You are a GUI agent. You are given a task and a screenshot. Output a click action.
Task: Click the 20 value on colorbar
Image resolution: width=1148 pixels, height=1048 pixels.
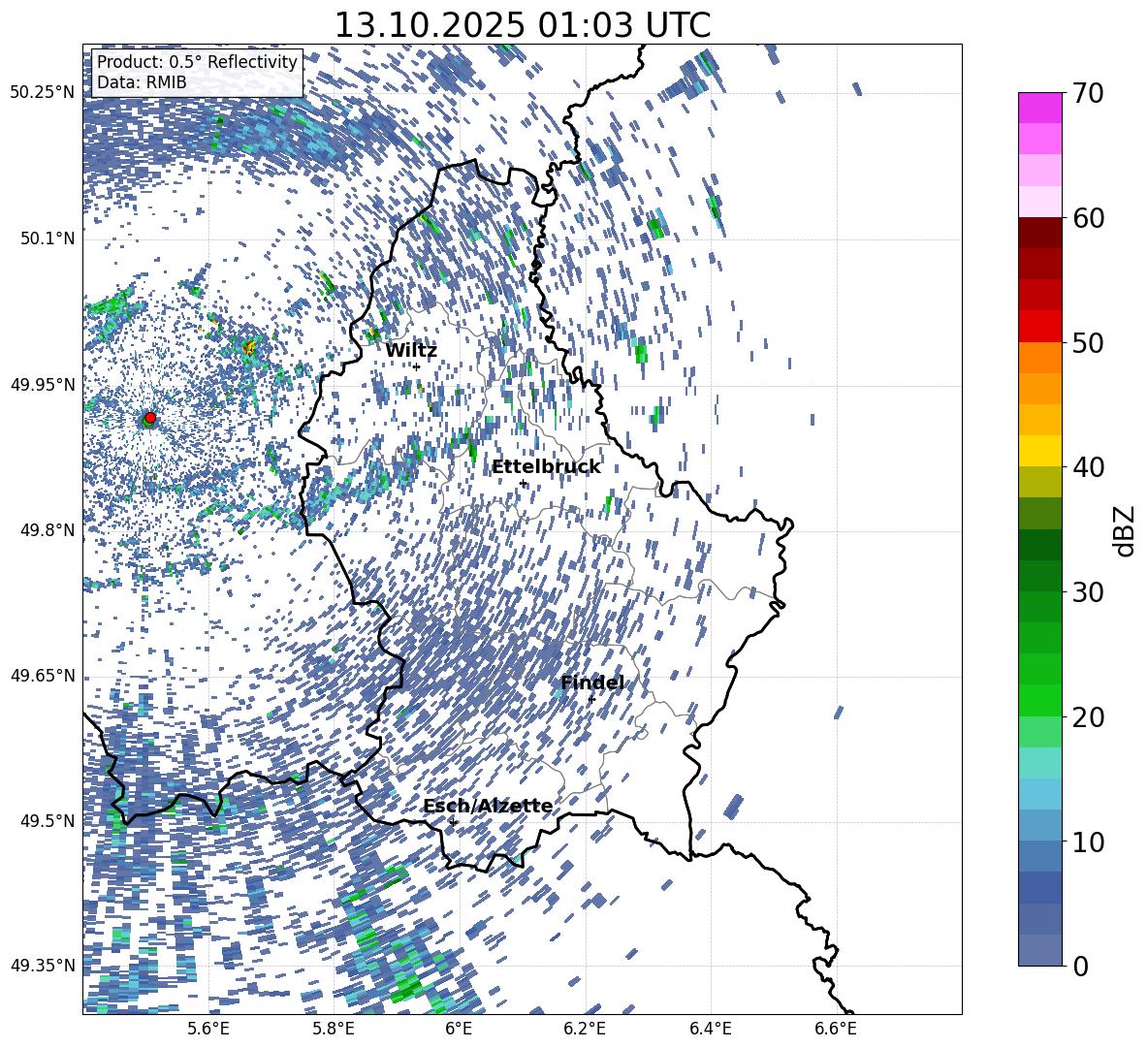point(1088,716)
